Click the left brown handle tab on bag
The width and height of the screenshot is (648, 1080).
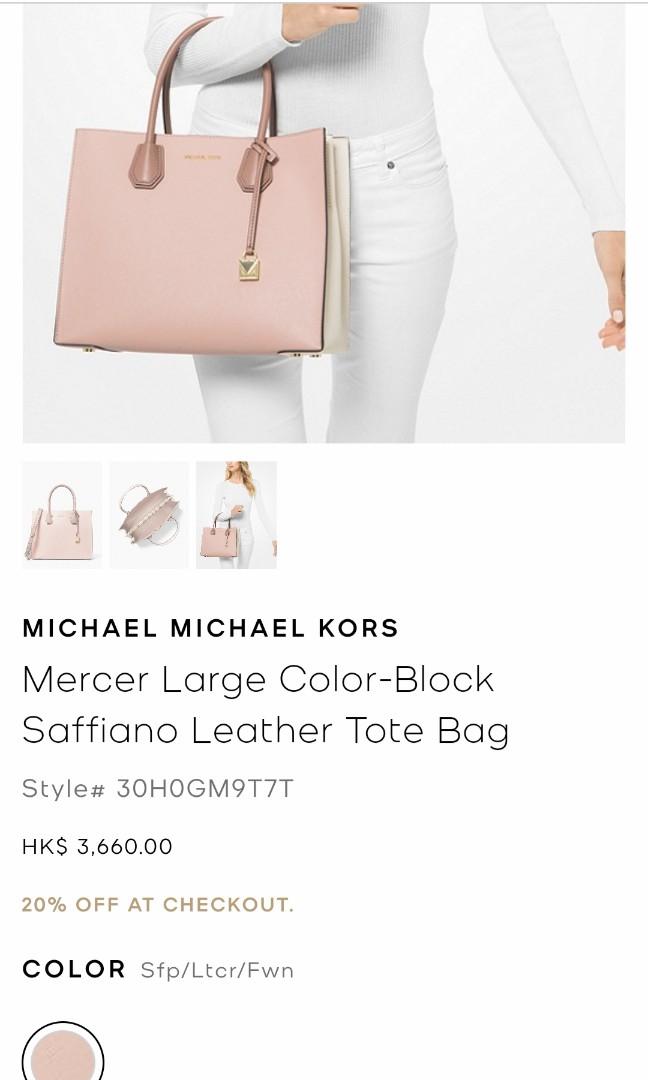pyautogui.click(x=147, y=165)
